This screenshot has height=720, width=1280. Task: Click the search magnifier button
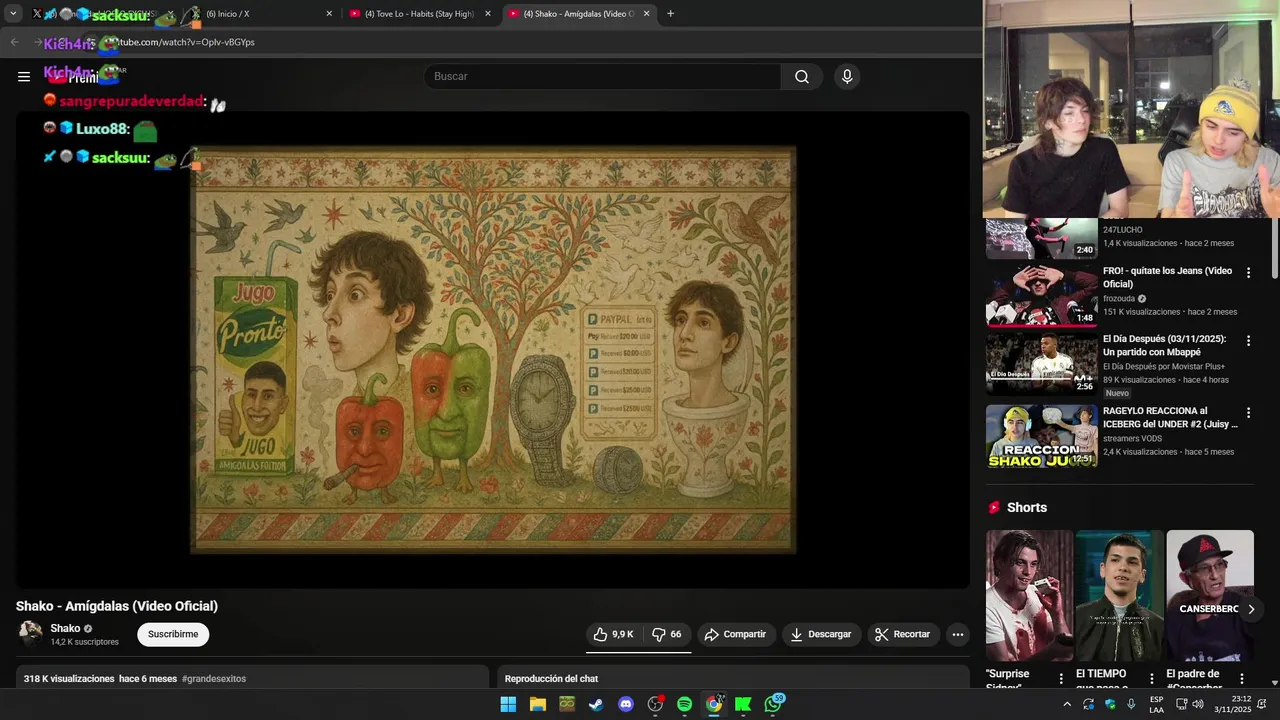802,77
